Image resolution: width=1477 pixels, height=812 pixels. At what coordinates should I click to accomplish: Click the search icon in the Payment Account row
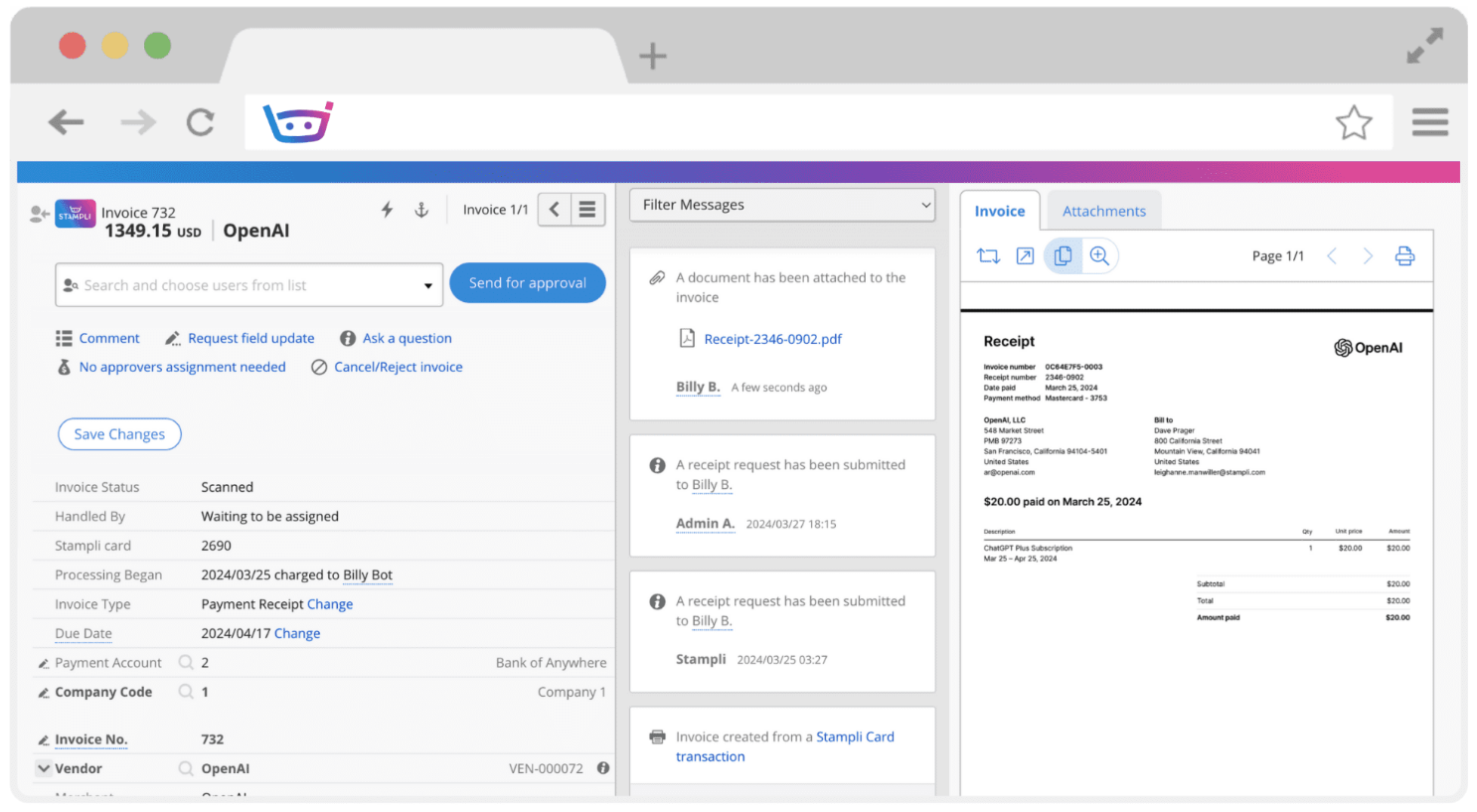point(186,662)
